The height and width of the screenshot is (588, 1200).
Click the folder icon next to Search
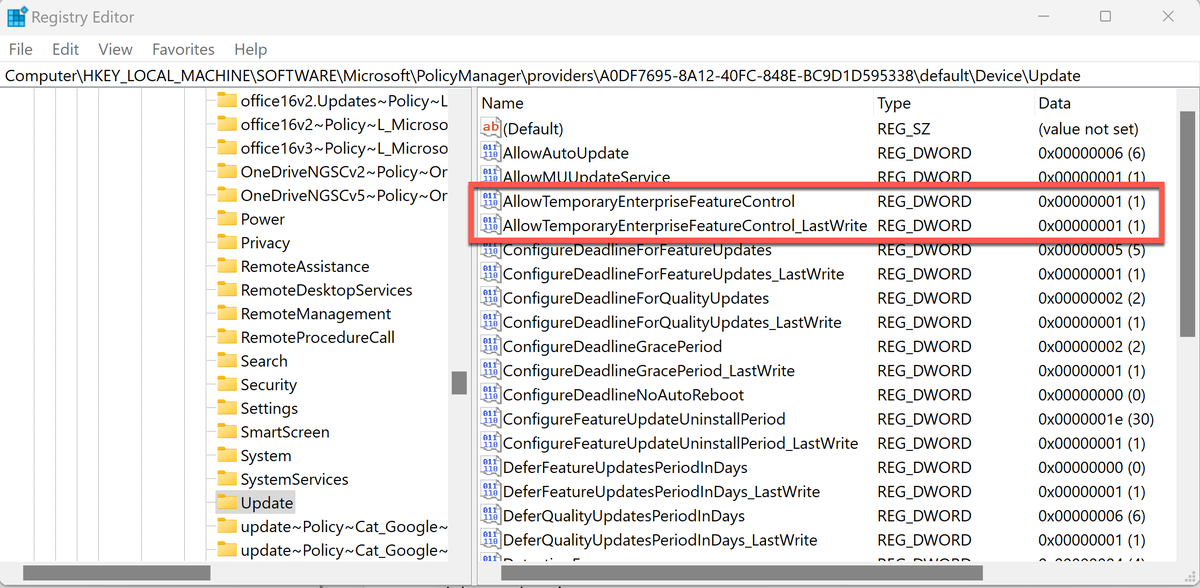click(226, 361)
